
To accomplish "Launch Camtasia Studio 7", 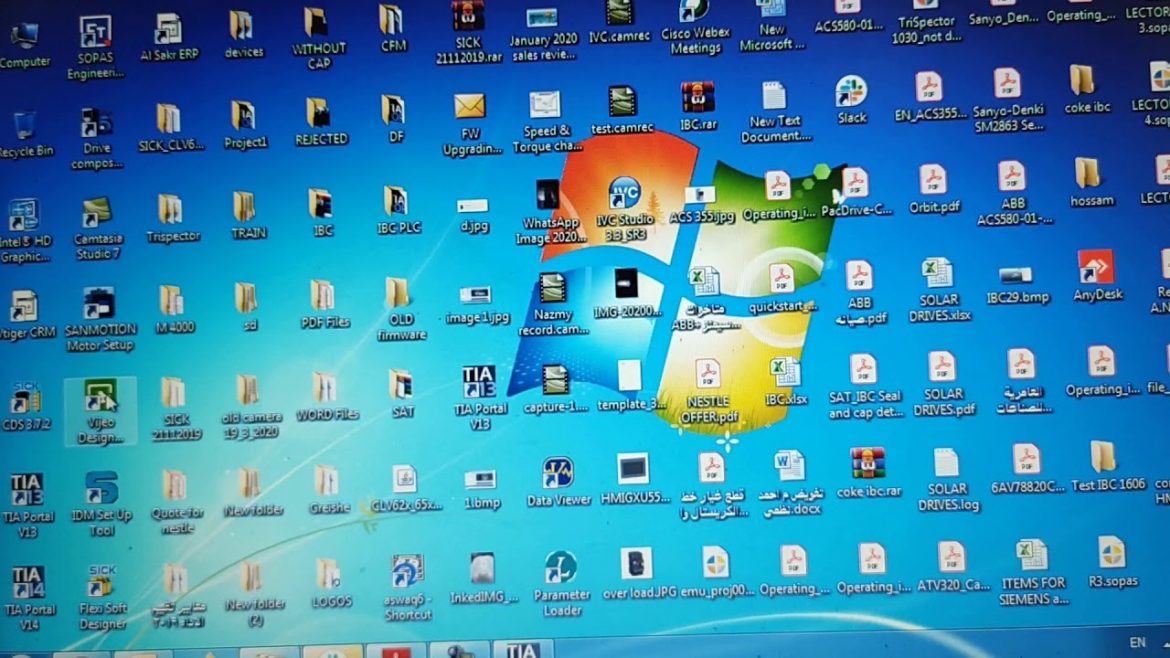I will (x=96, y=214).
